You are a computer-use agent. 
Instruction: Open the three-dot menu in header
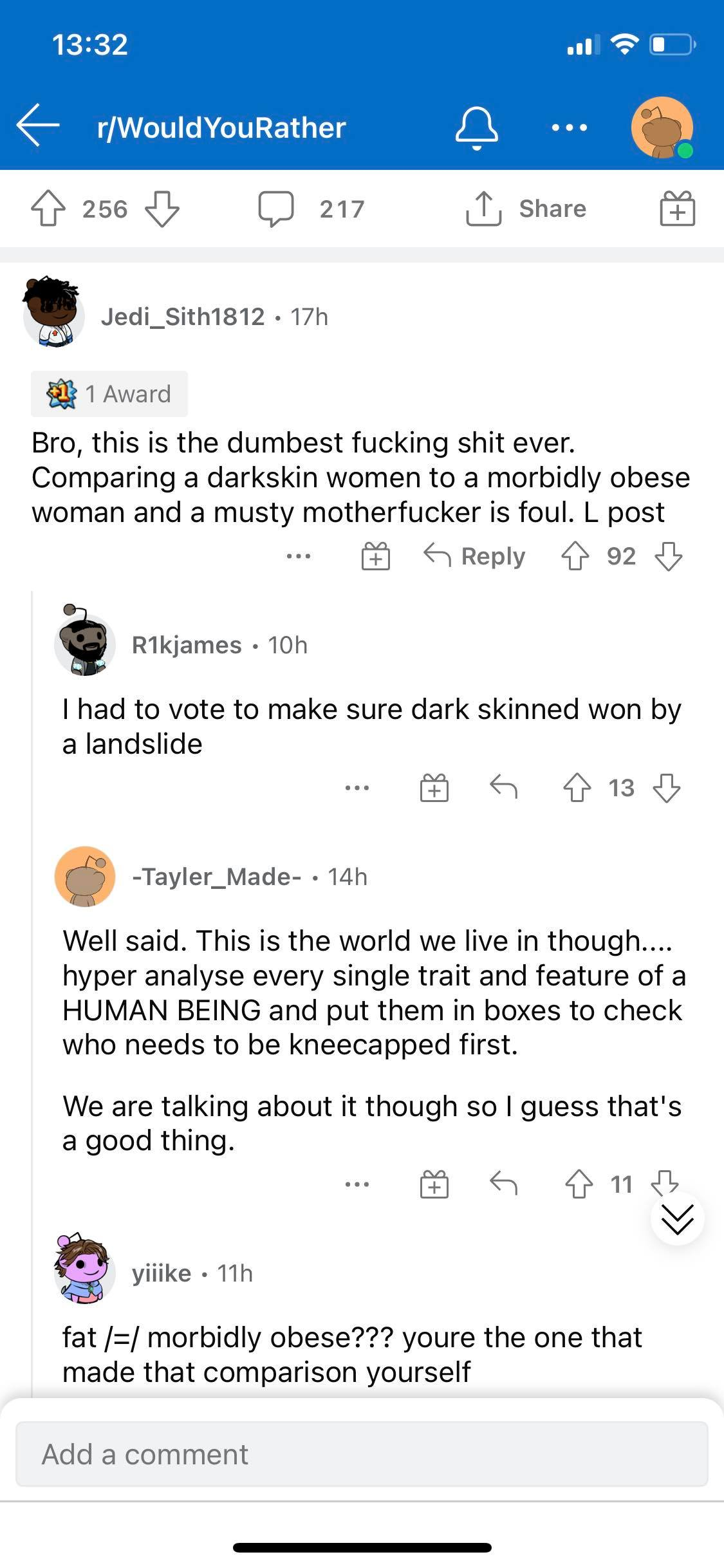(570, 127)
